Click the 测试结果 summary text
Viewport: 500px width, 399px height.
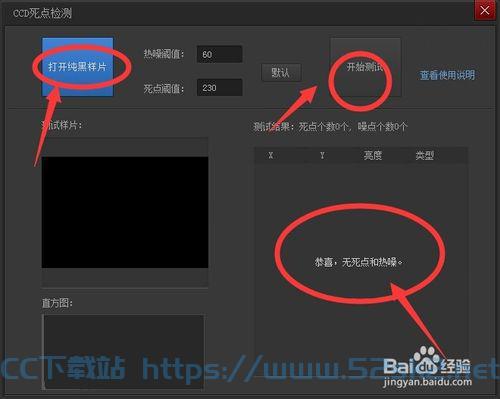[330, 127]
